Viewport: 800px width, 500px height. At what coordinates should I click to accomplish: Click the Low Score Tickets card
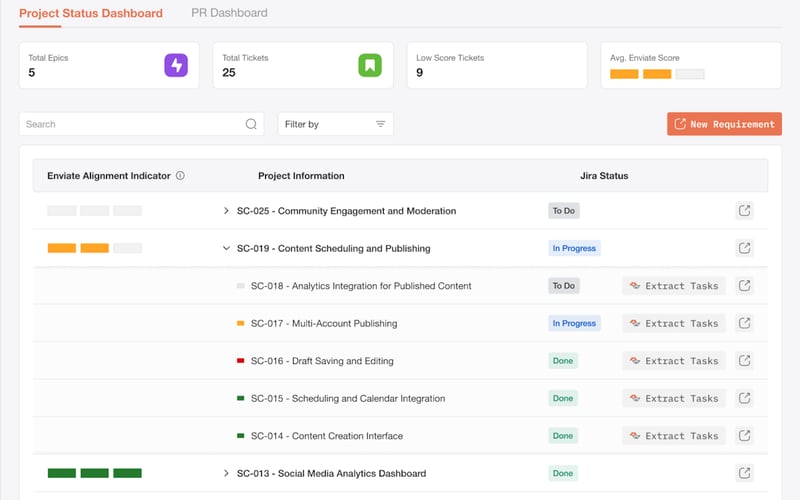click(497, 65)
